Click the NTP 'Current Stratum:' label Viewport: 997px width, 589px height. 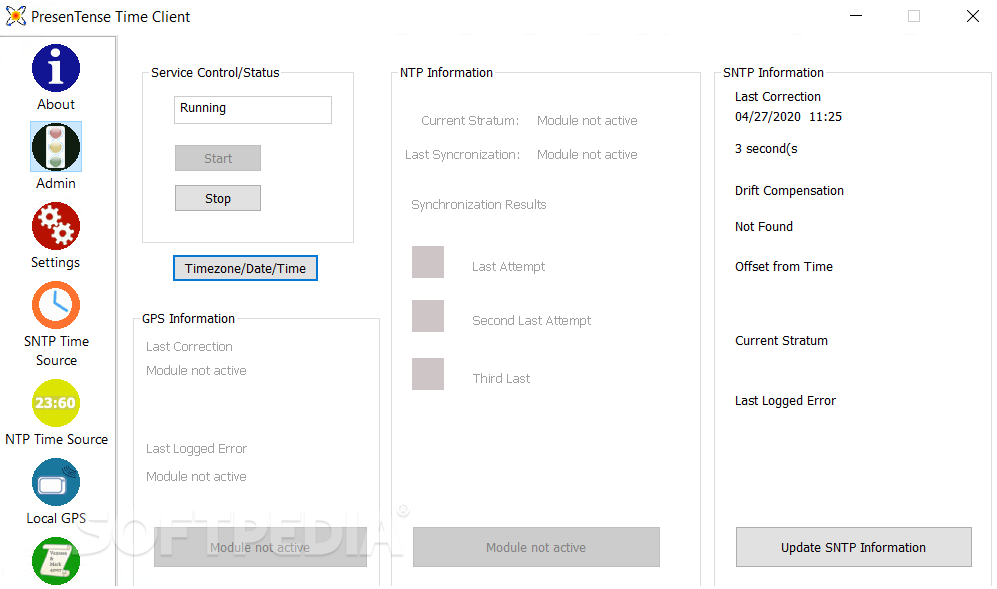tap(470, 120)
